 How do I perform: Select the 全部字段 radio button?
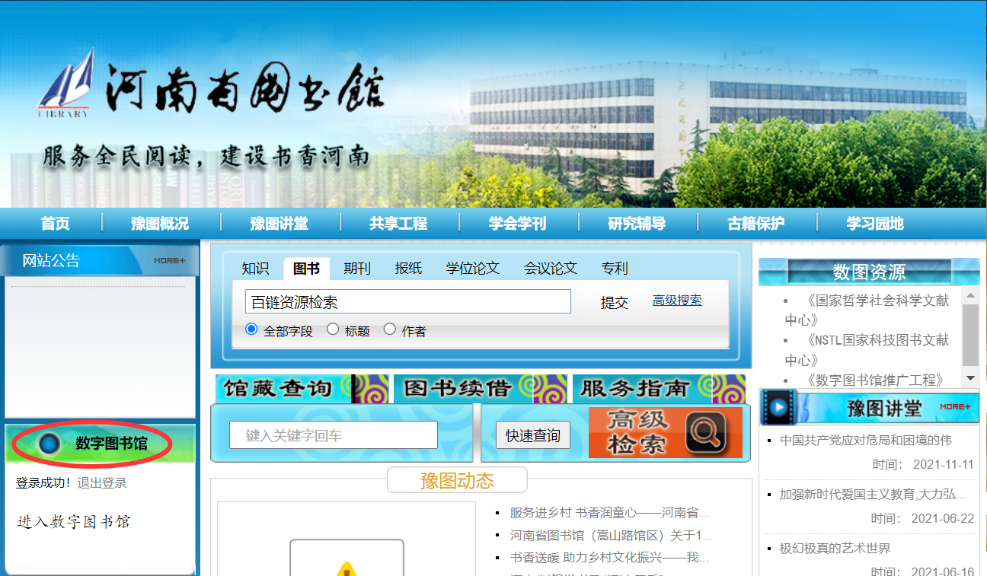251,329
